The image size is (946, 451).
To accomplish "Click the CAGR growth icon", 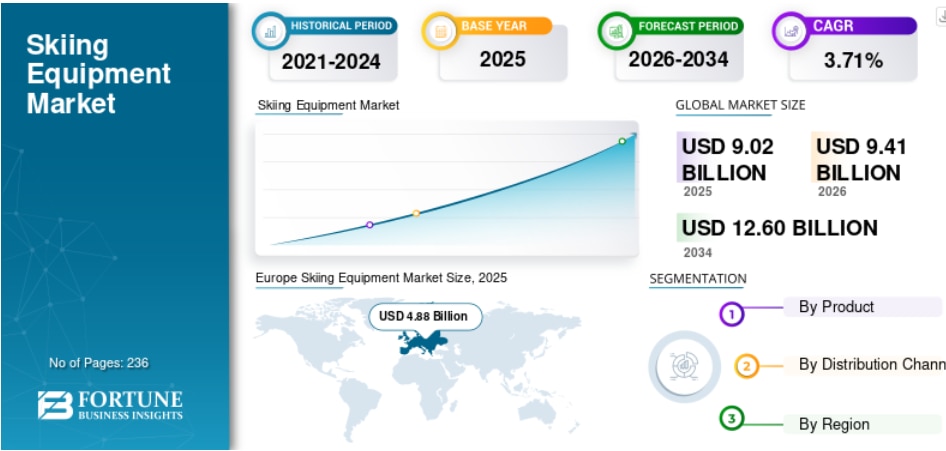I will pyautogui.click(x=791, y=31).
